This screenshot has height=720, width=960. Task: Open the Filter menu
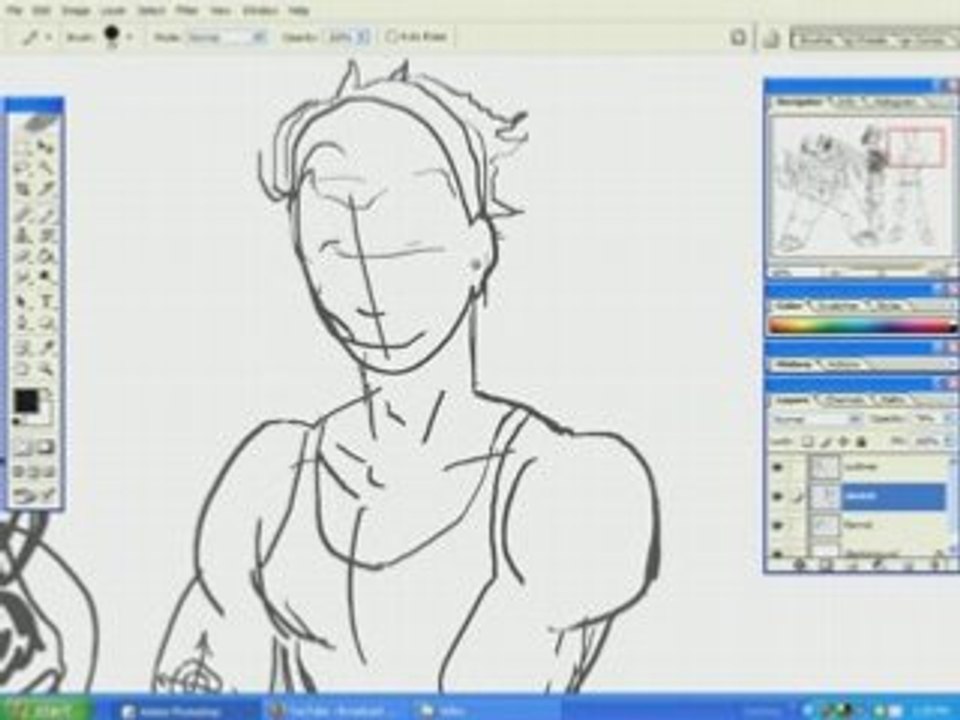pos(187,10)
